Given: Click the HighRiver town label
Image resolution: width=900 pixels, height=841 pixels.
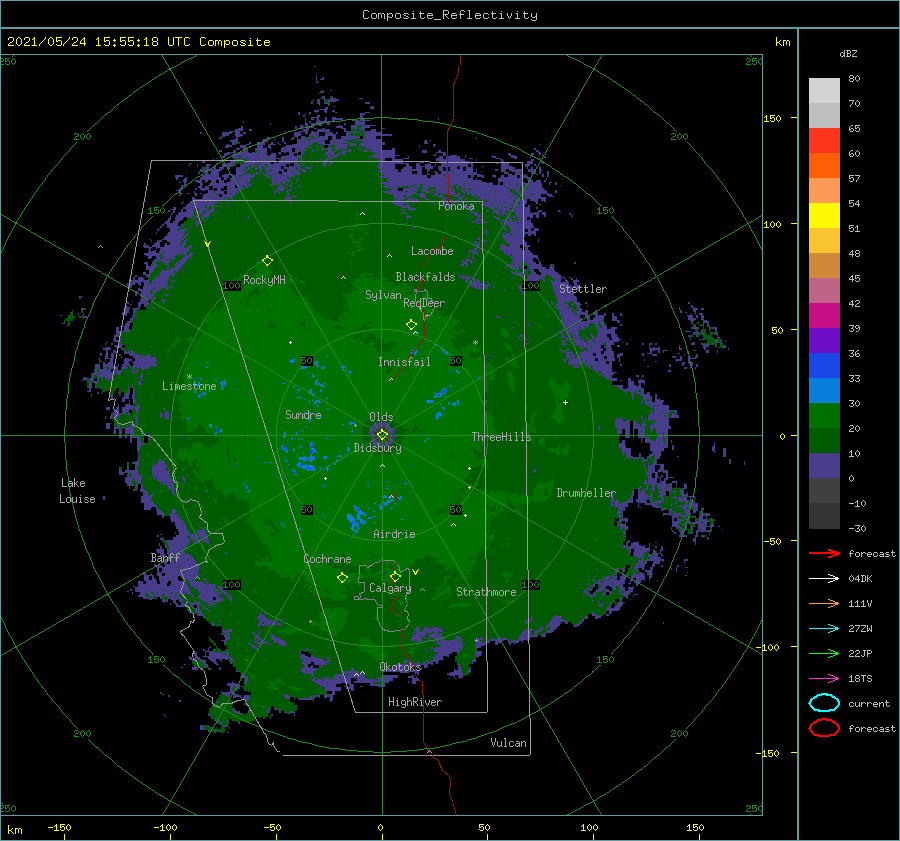Looking at the screenshot, I should coord(415,702).
